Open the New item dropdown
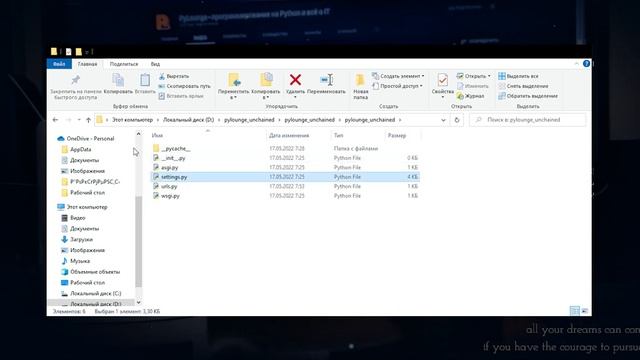 398,76
